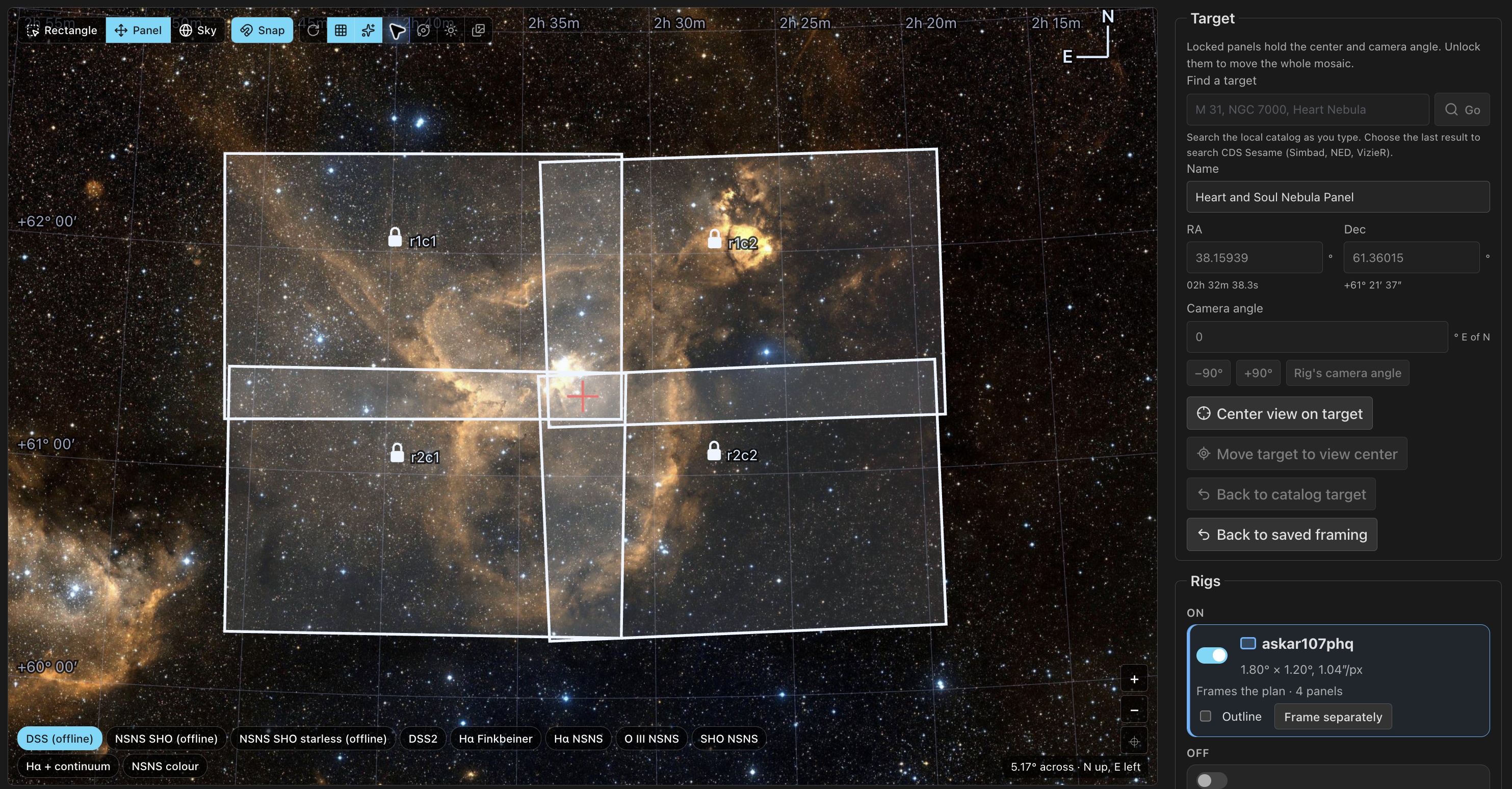Switch to Hα NSNS survey
The width and height of the screenshot is (1512, 789).
tap(578, 739)
